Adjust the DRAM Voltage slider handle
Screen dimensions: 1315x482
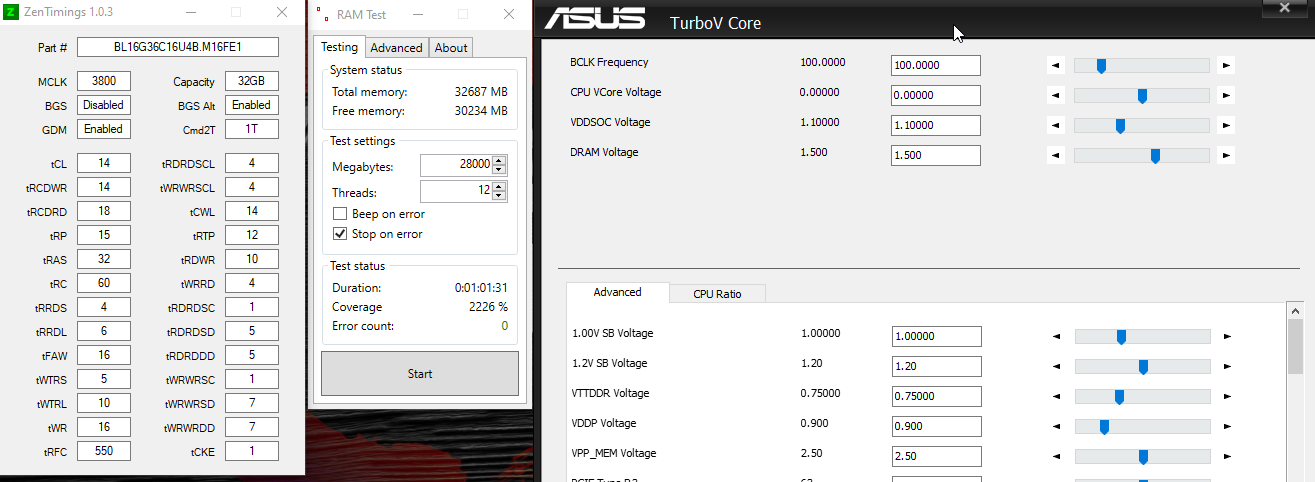point(1155,156)
